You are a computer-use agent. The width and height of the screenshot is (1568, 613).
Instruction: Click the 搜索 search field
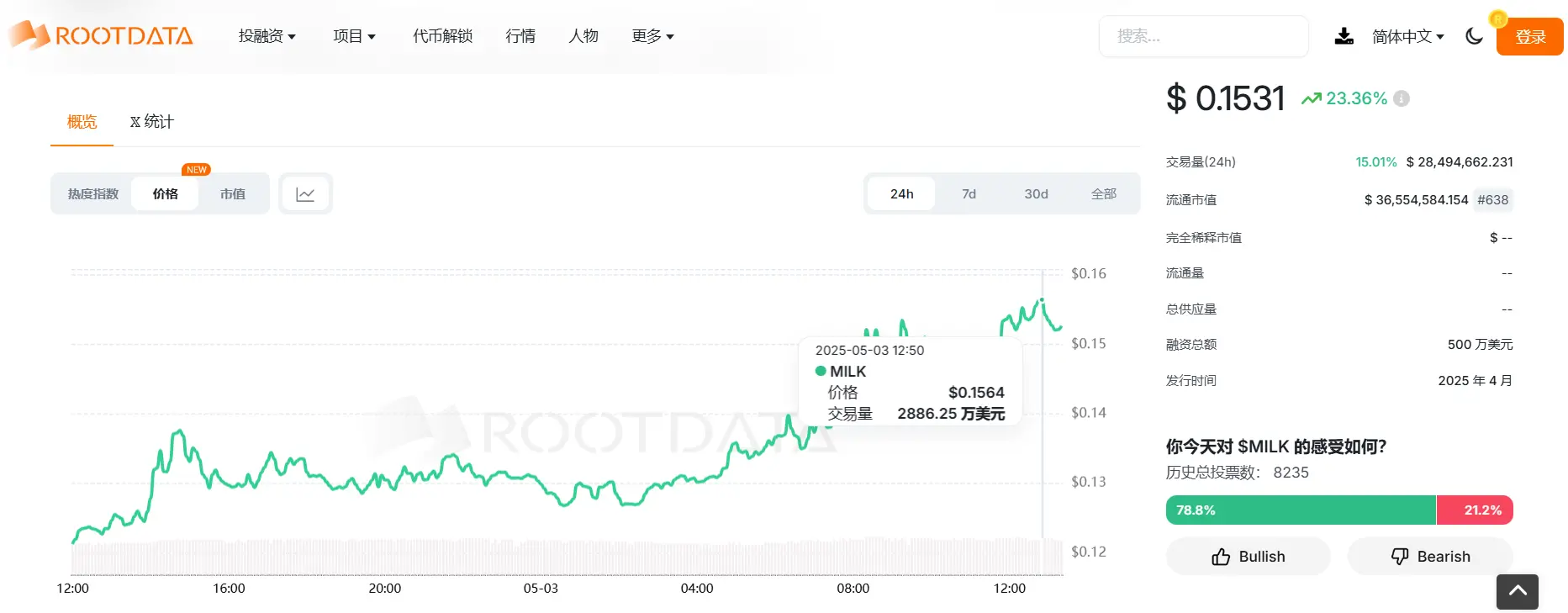point(1204,36)
